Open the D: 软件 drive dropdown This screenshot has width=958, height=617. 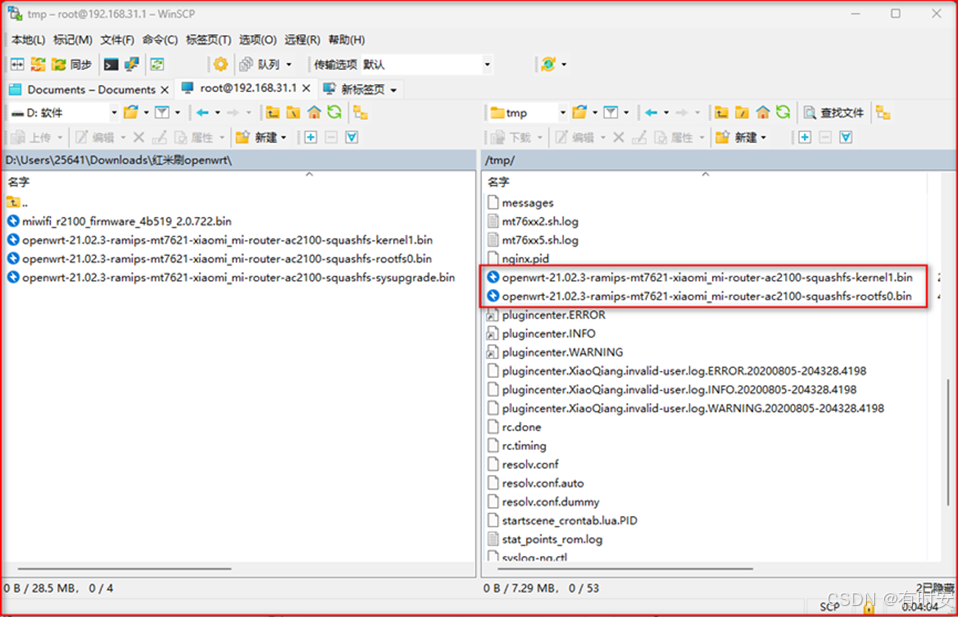(60, 113)
